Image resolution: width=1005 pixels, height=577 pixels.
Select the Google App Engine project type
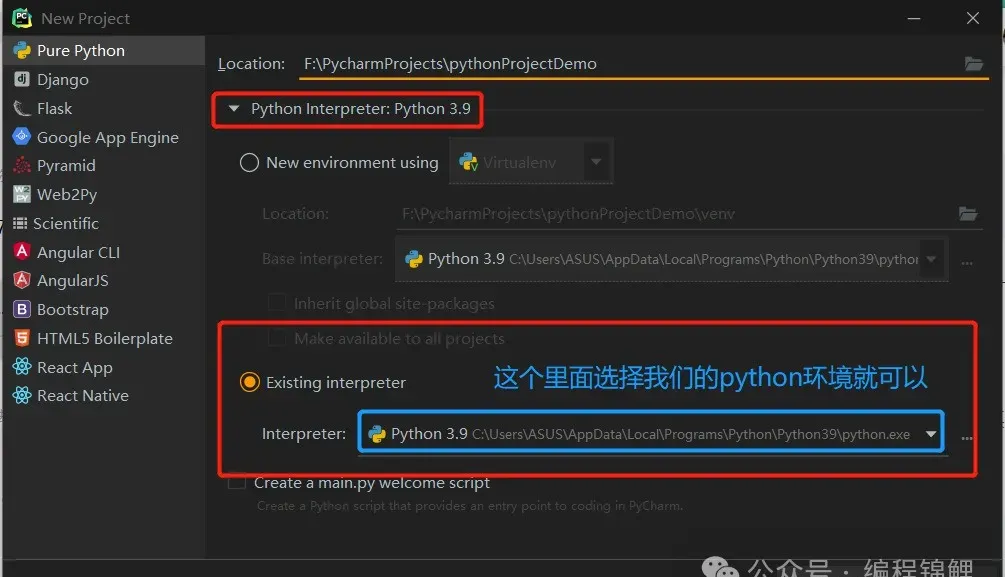click(x=104, y=137)
